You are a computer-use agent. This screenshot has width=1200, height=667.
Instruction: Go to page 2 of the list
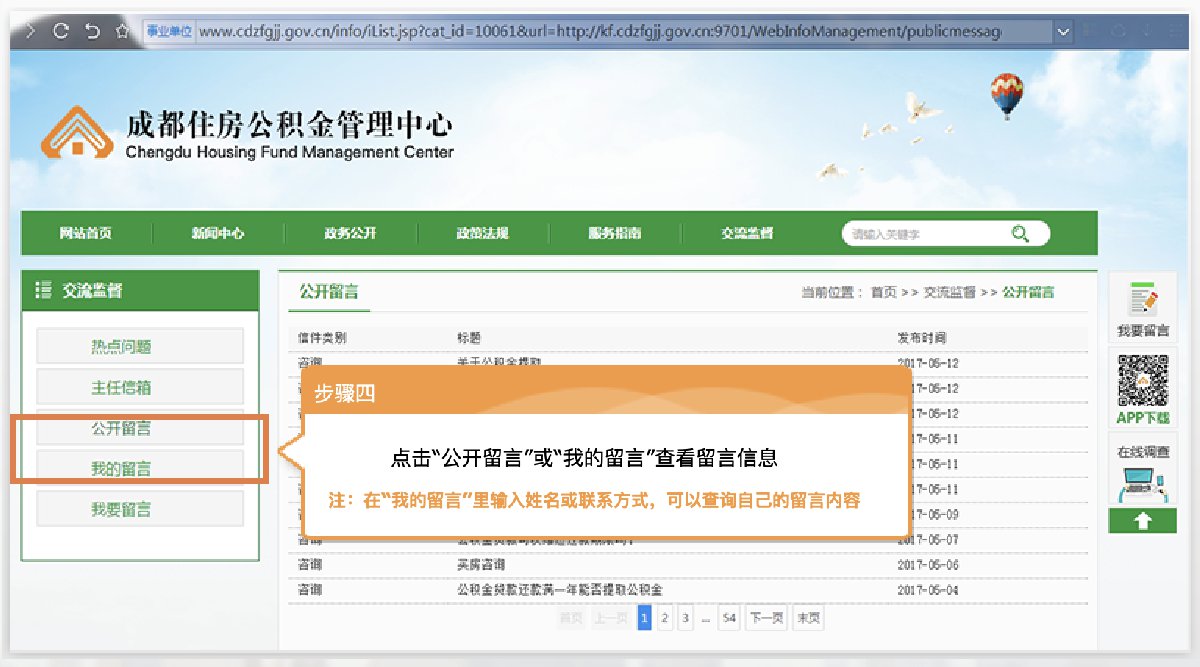664,619
